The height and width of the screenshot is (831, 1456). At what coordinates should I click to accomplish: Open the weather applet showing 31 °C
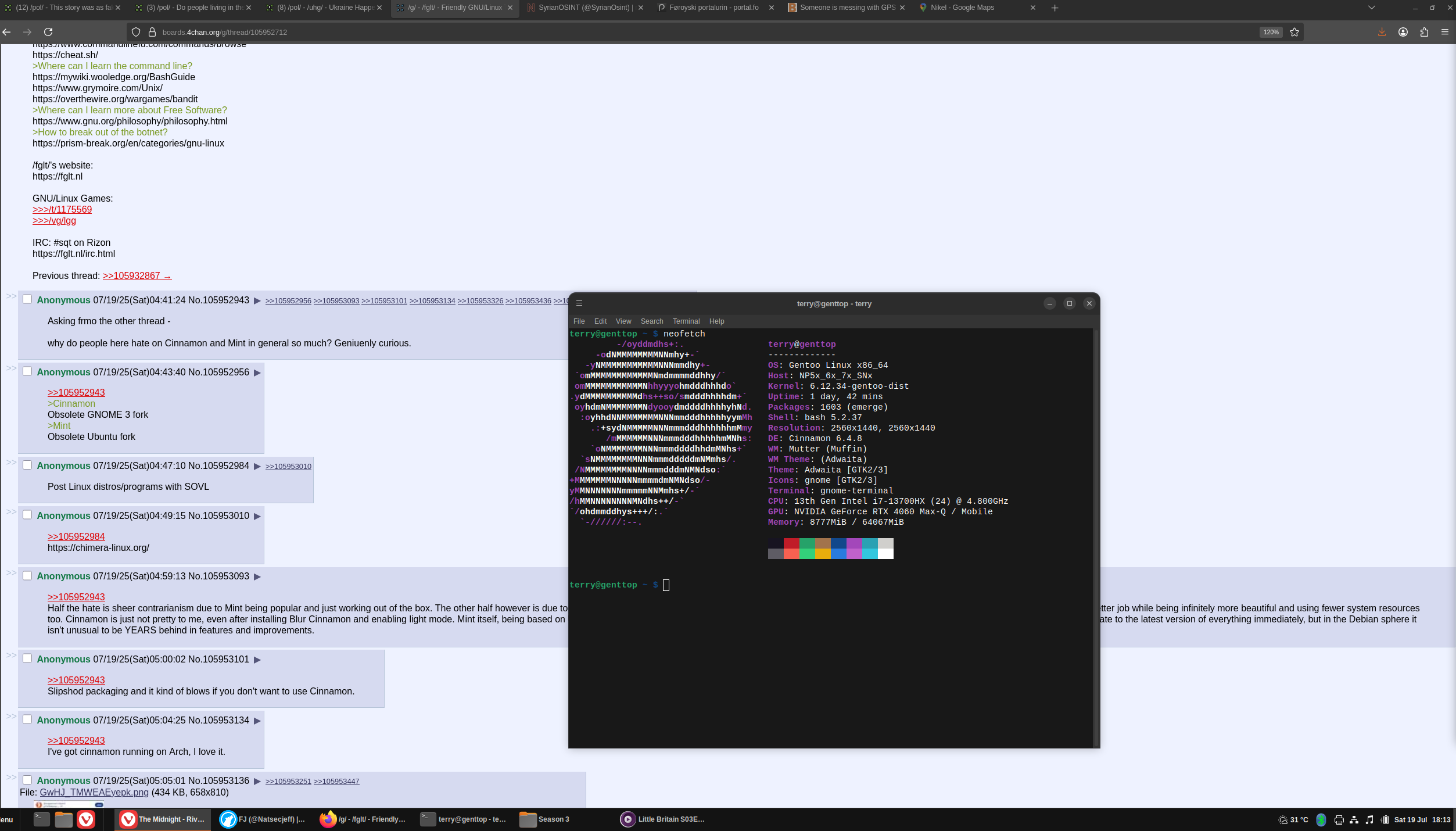click(x=1293, y=819)
